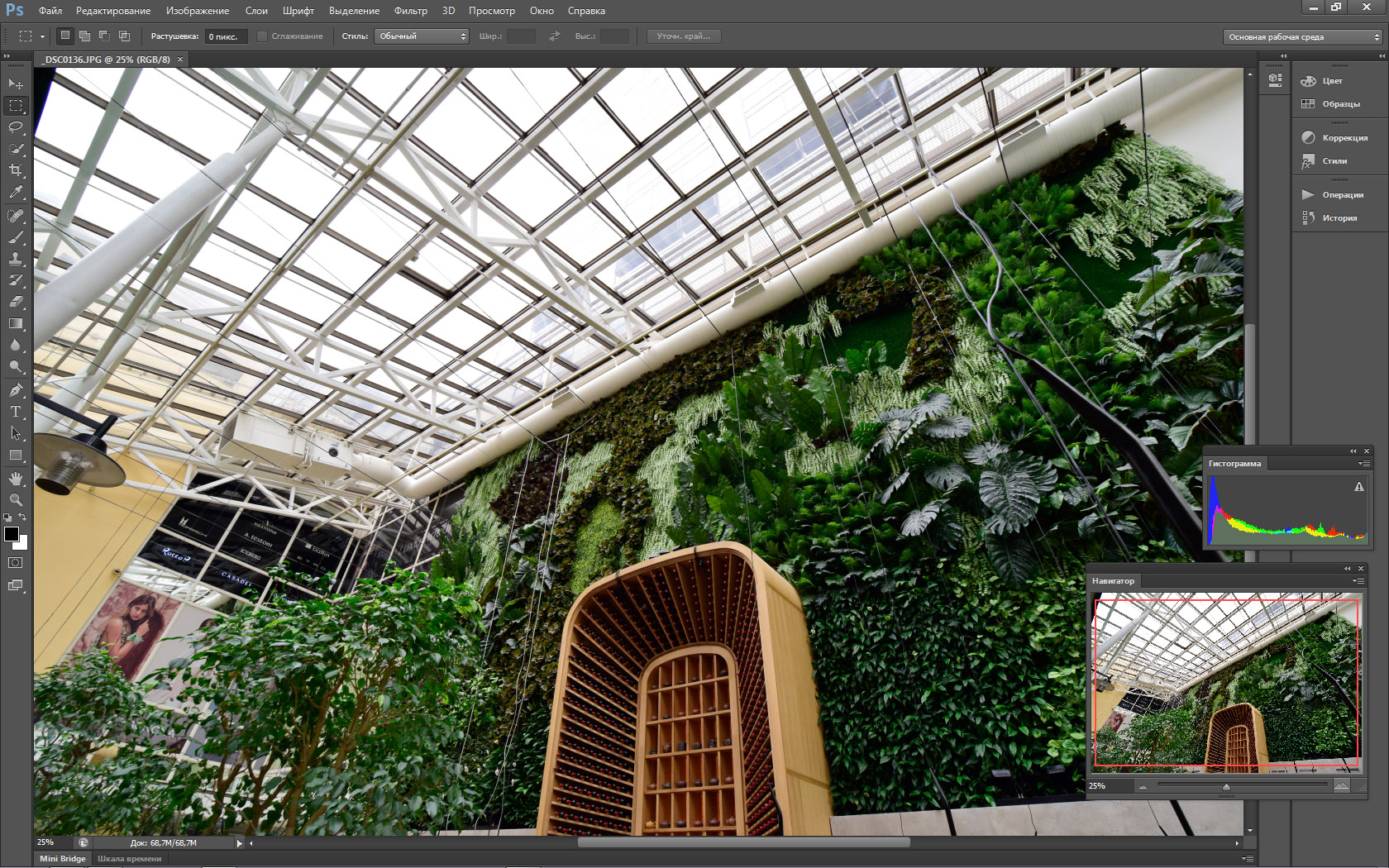The height and width of the screenshot is (868, 1389).
Task: Select the Blur tool
Action: tap(16, 345)
